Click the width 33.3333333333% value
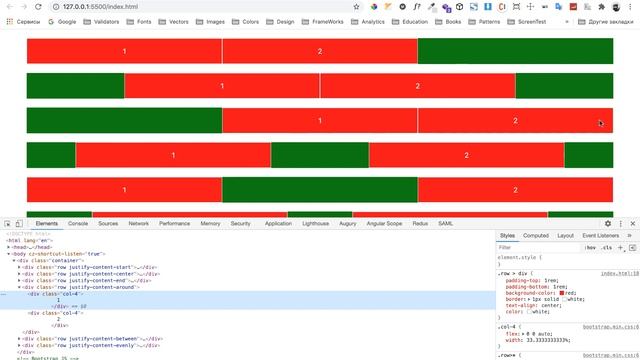 click(547, 340)
